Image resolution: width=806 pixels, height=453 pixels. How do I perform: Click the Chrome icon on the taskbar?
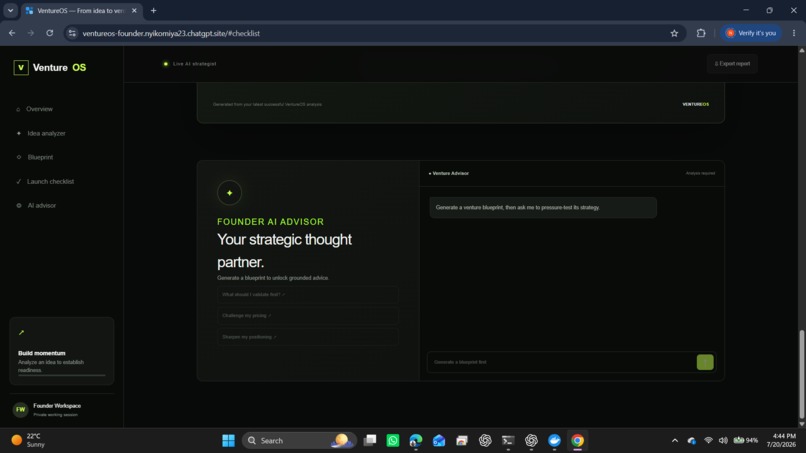[x=577, y=441]
